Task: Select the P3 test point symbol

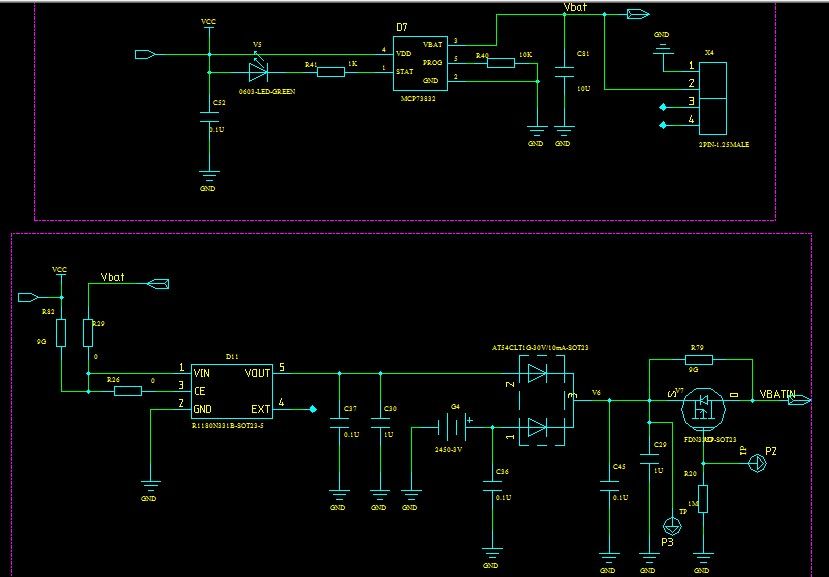Action: click(671, 527)
